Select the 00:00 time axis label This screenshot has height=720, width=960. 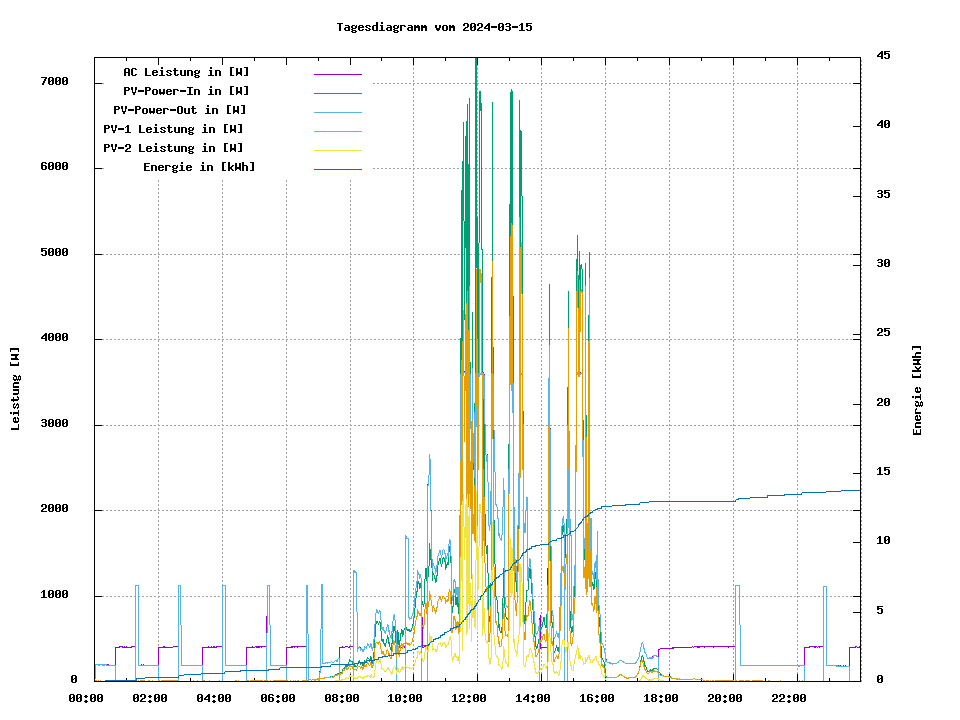point(86,698)
